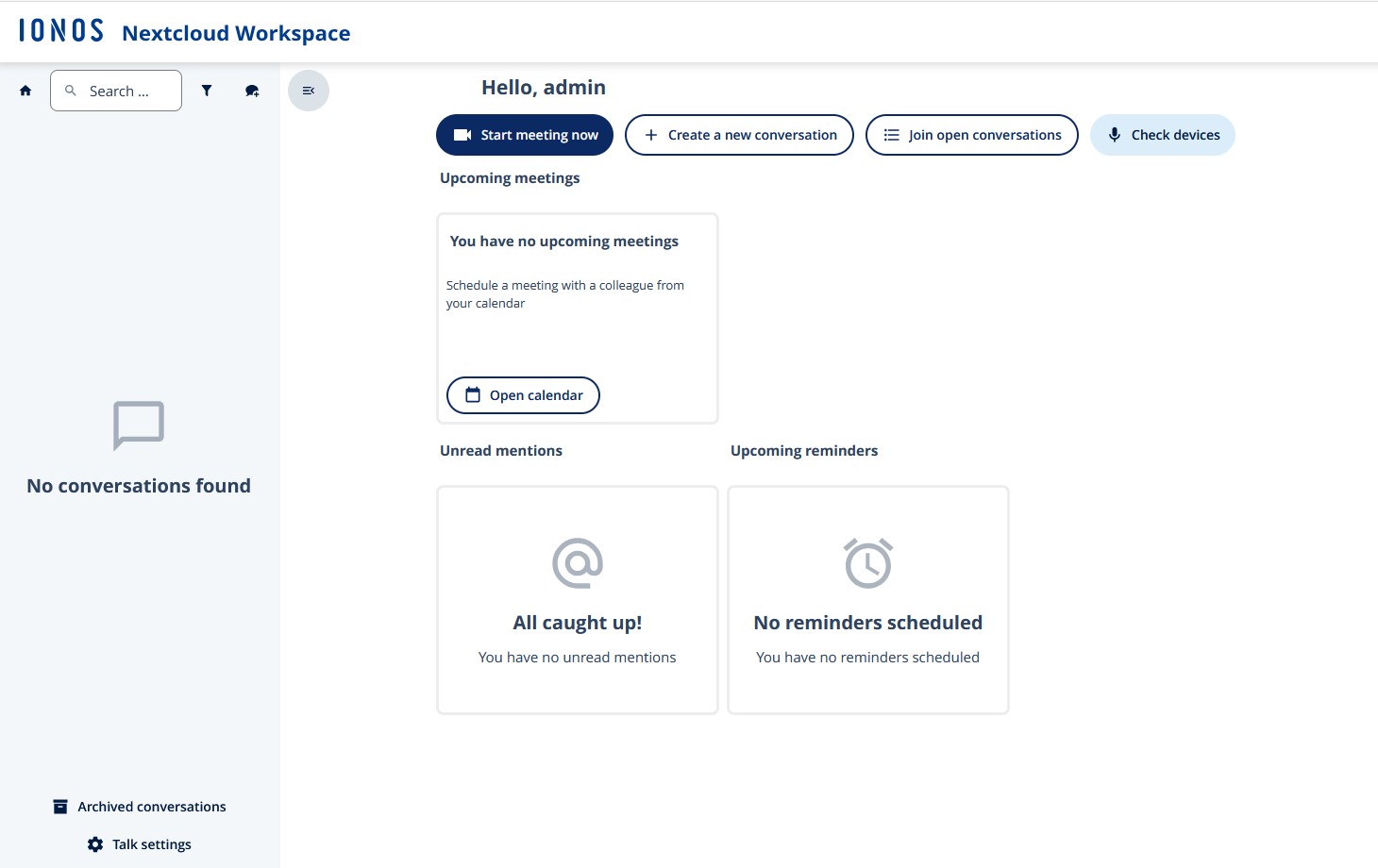Click the IONOS logo
This screenshot has height=868, width=1378.
[61, 31]
